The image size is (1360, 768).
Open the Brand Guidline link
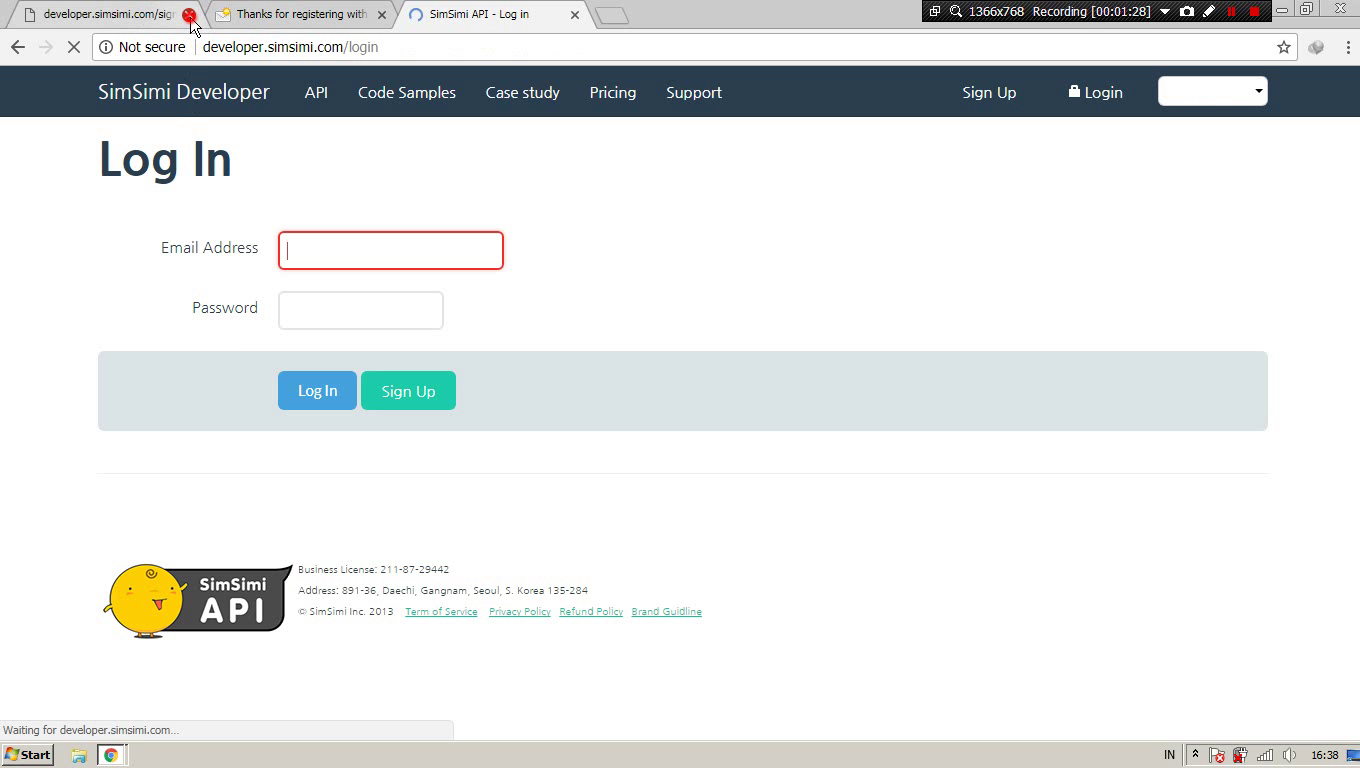coord(667,612)
